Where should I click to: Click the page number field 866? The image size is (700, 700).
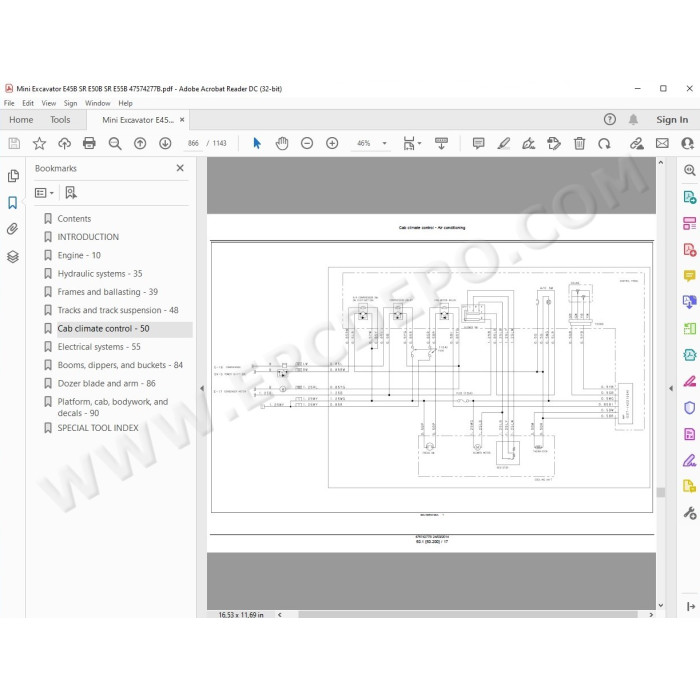coord(193,143)
